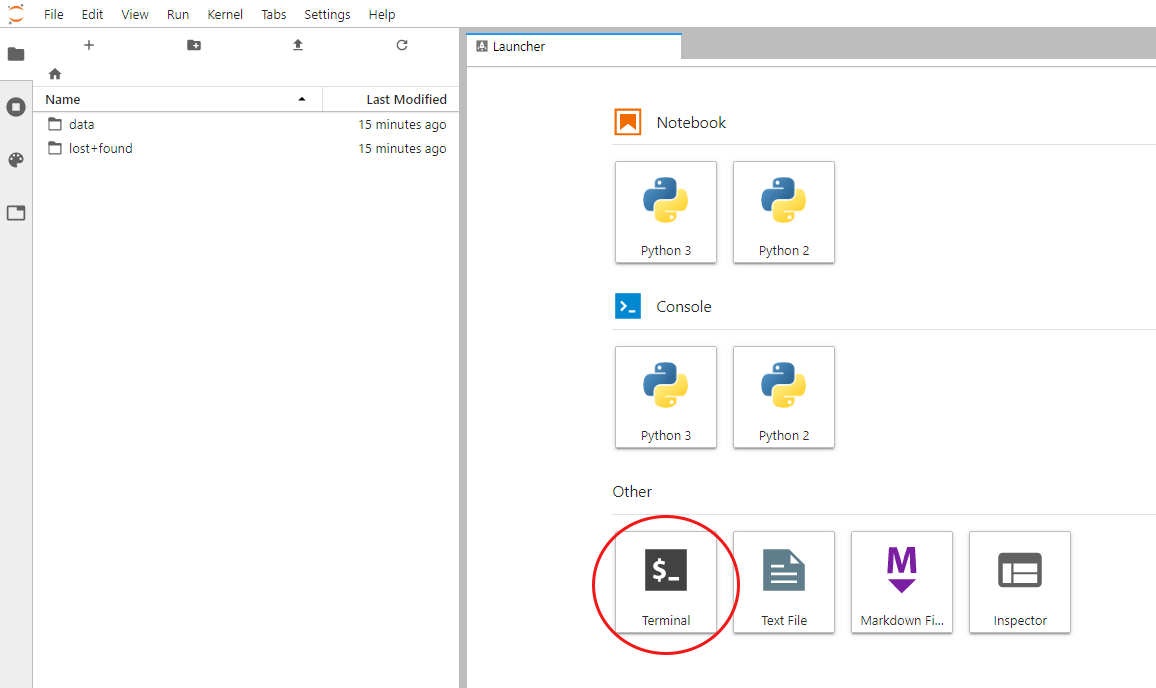This screenshot has height=688, width=1156.
Task: Open the Commands palette sidebar
Action: tap(16, 160)
